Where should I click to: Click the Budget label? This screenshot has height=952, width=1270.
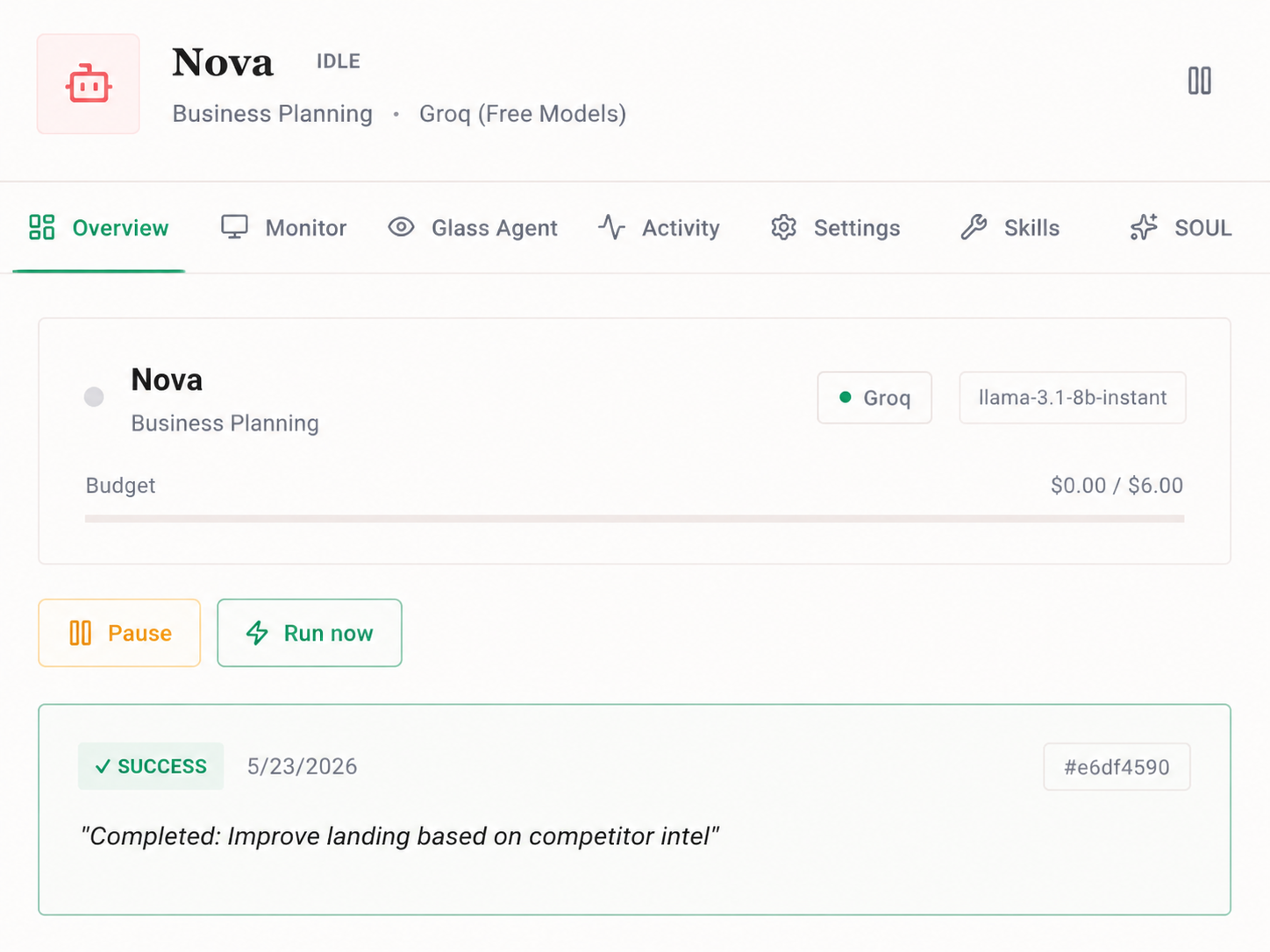(x=120, y=486)
